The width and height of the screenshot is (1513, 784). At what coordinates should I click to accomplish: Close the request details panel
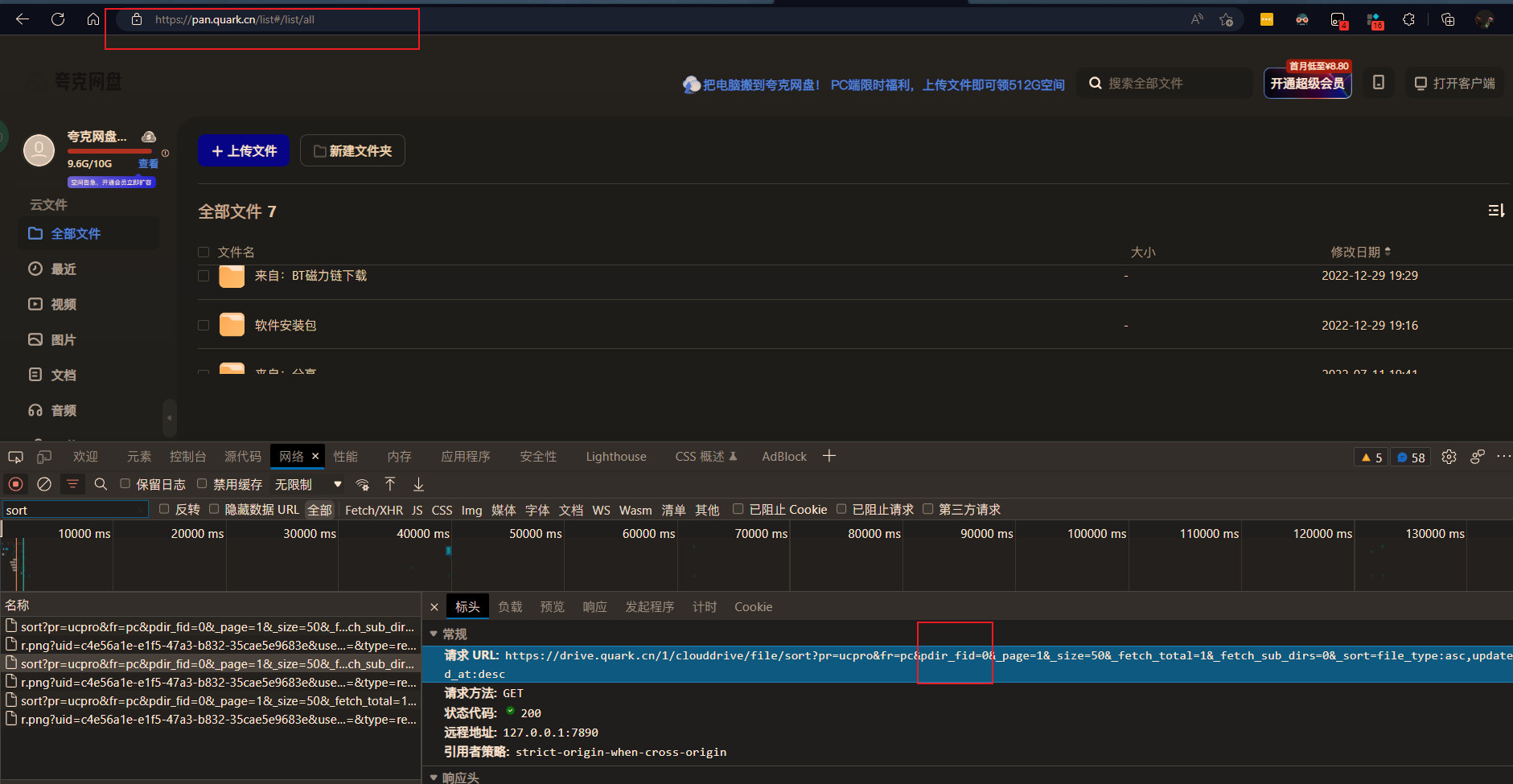pyautogui.click(x=434, y=607)
